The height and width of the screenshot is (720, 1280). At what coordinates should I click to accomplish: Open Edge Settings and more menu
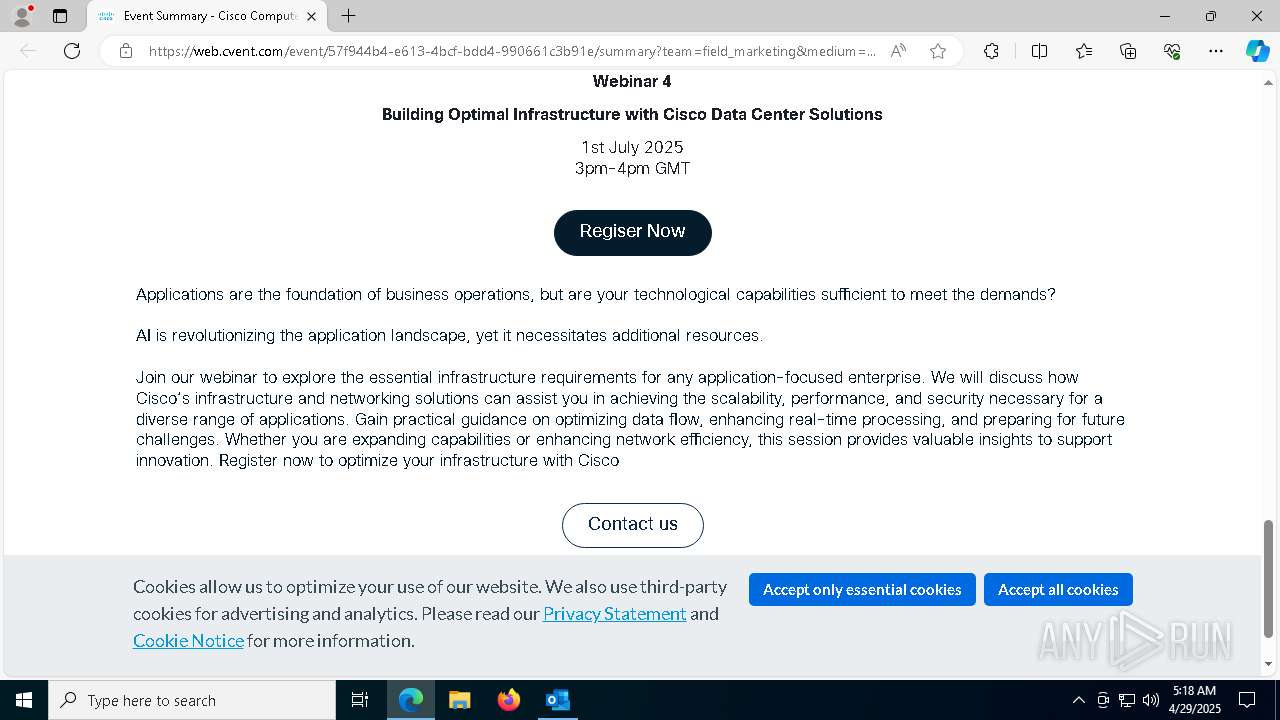click(x=1216, y=51)
